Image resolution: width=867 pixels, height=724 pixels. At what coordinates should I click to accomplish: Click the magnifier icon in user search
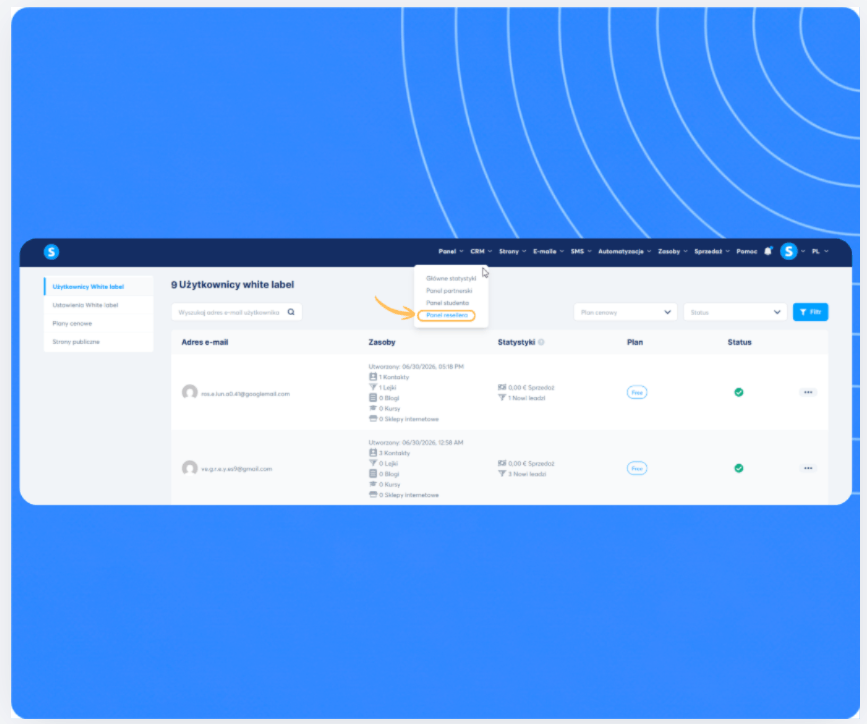point(291,312)
